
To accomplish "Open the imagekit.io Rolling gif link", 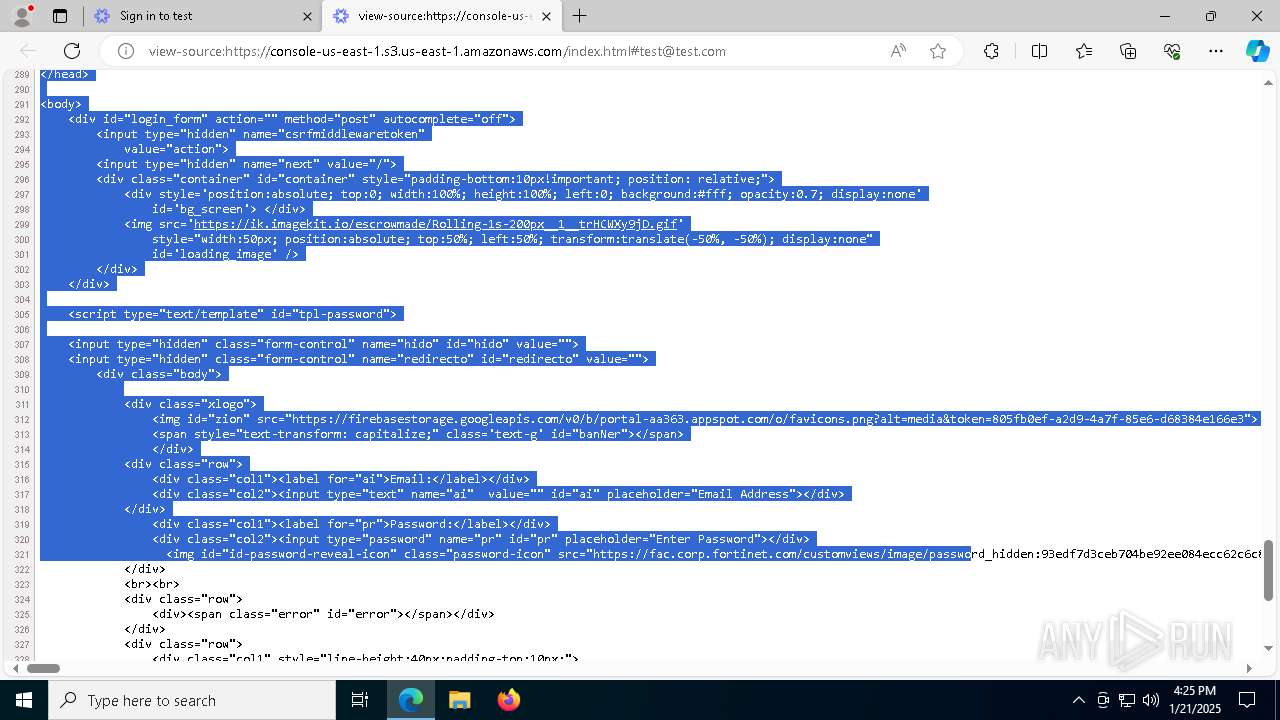I will click(x=438, y=224).
